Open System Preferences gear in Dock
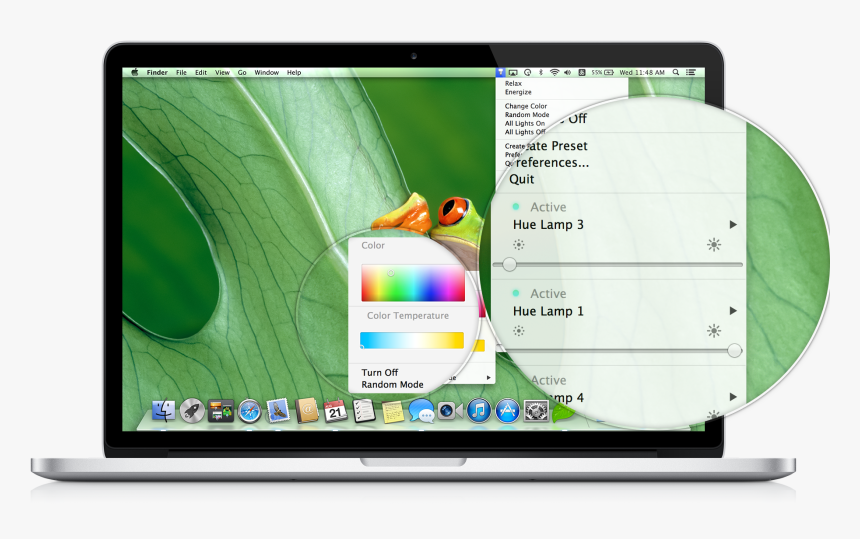The width and height of the screenshot is (860, 539). 536,411
